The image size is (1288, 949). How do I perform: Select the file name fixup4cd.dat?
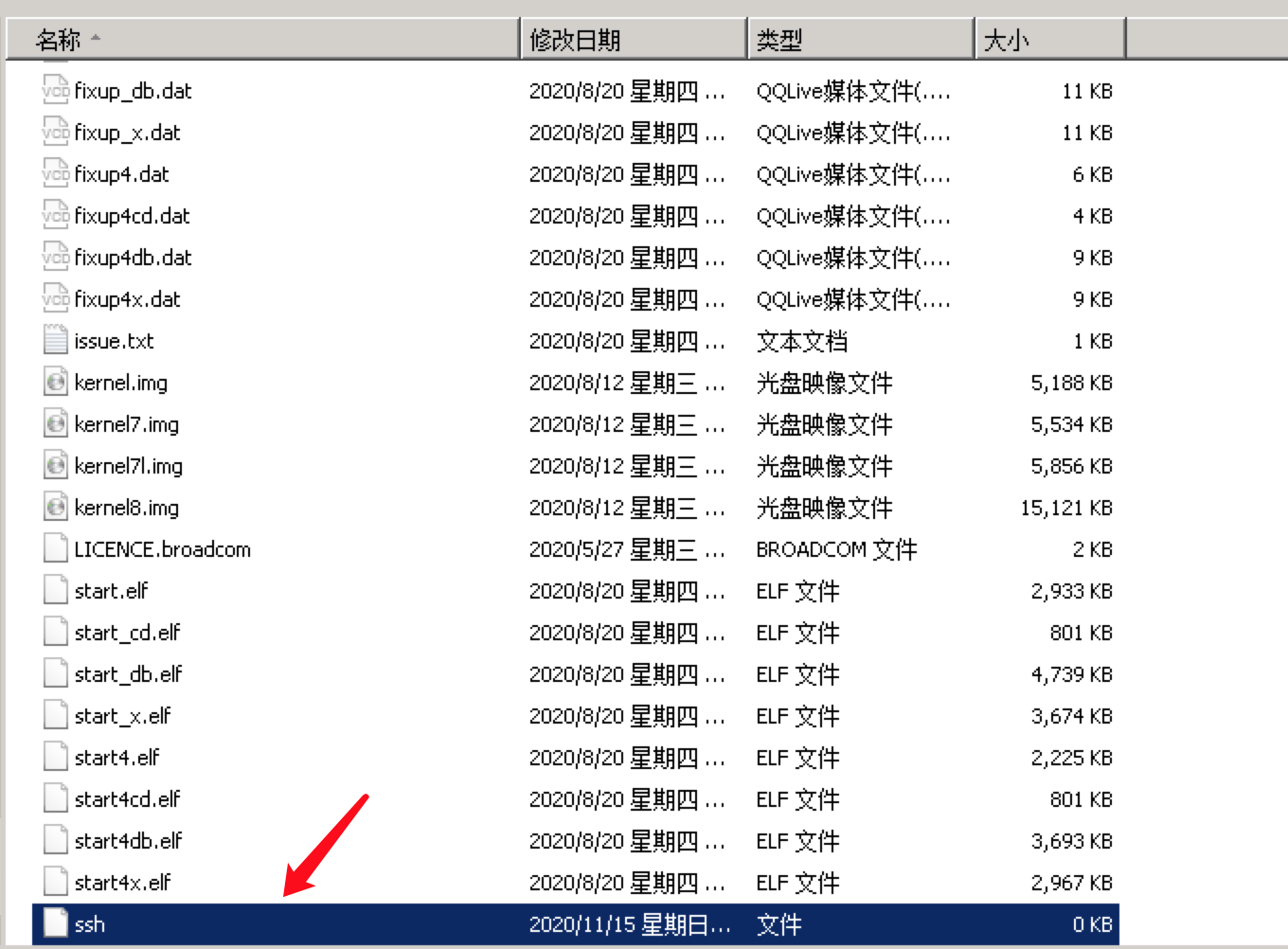132,216
